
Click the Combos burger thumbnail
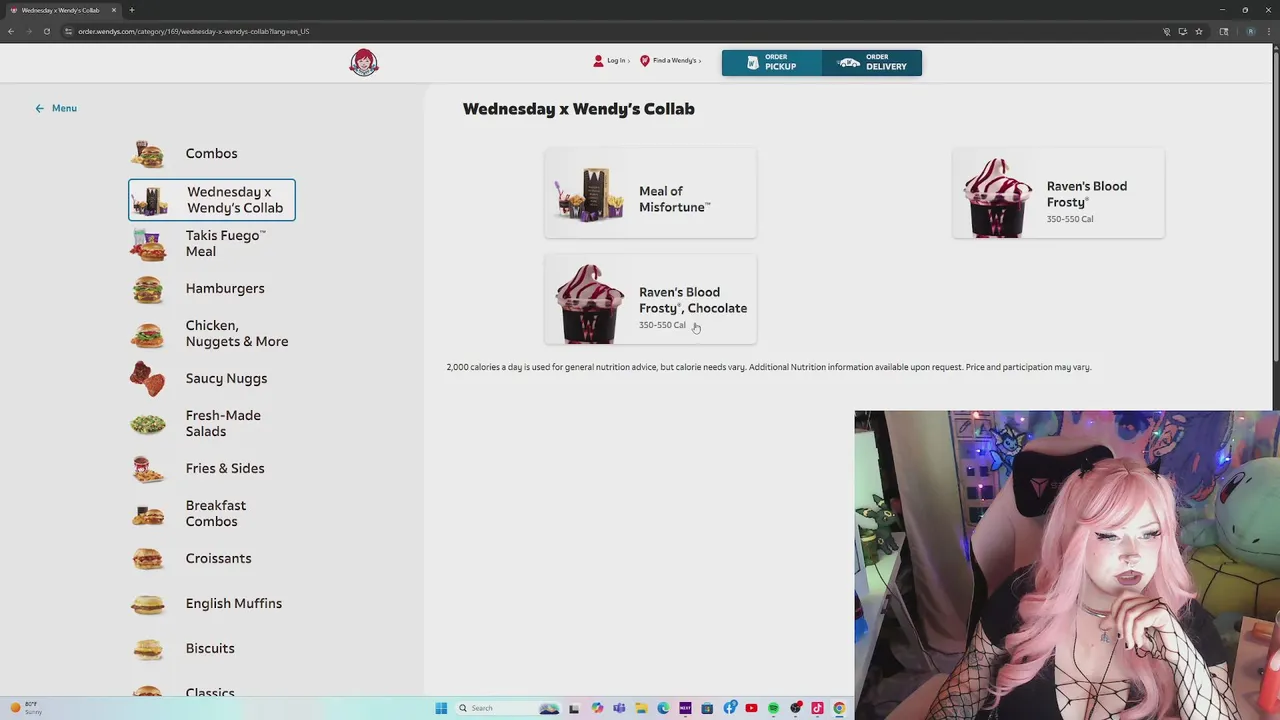click(148, 154)
